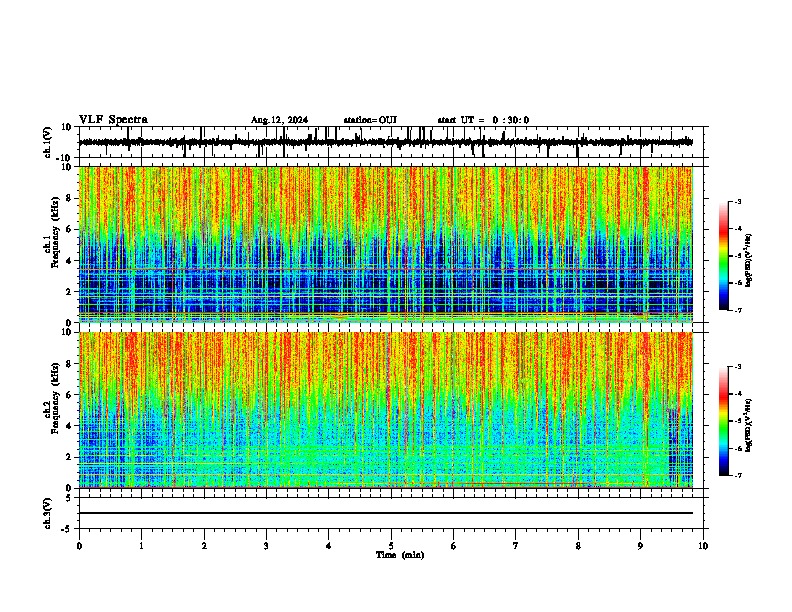Click the time axis tick label "5"

click(x=391, y=546)
